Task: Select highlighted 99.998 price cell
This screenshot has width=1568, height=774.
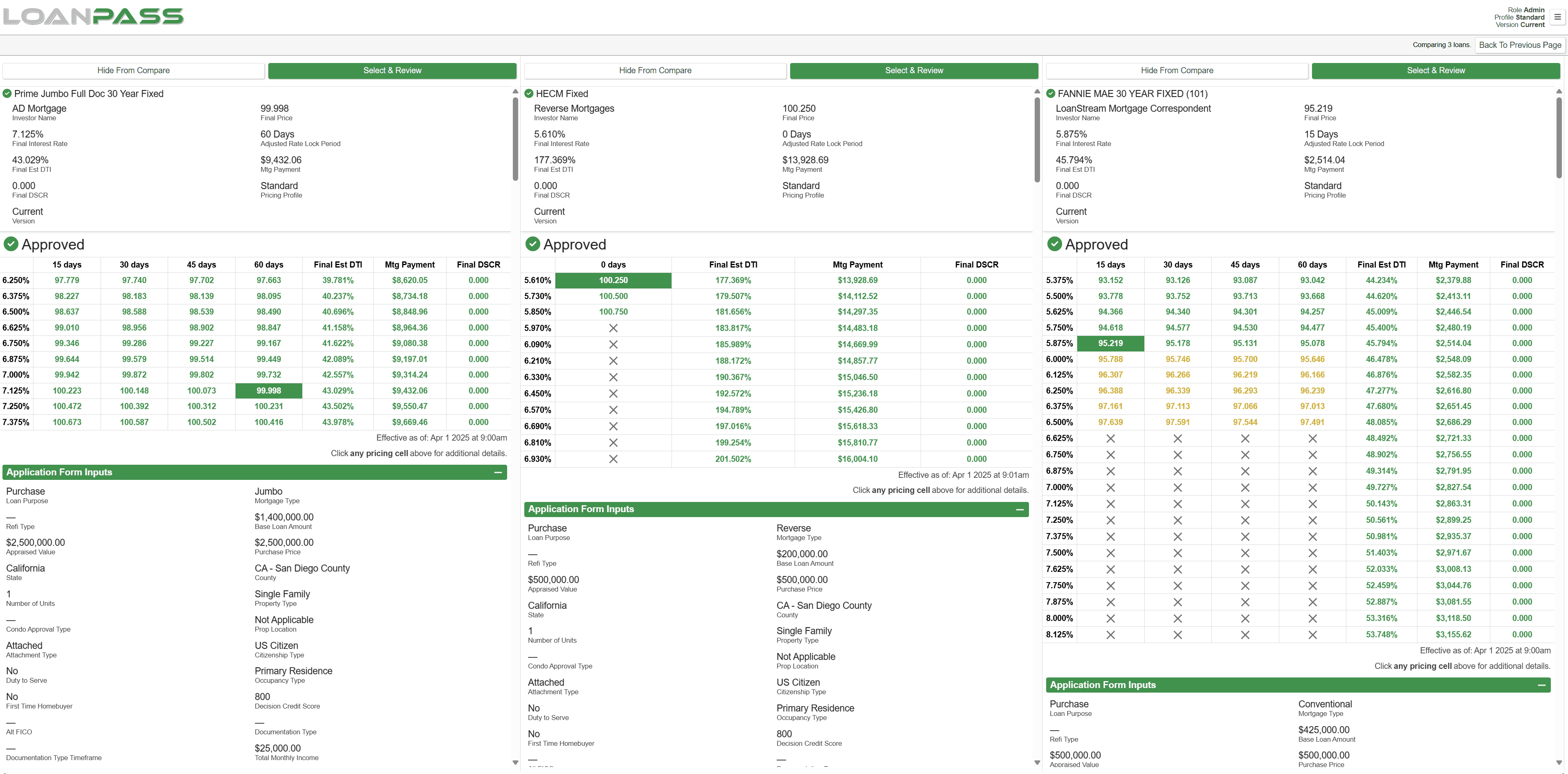Action: 268,391
